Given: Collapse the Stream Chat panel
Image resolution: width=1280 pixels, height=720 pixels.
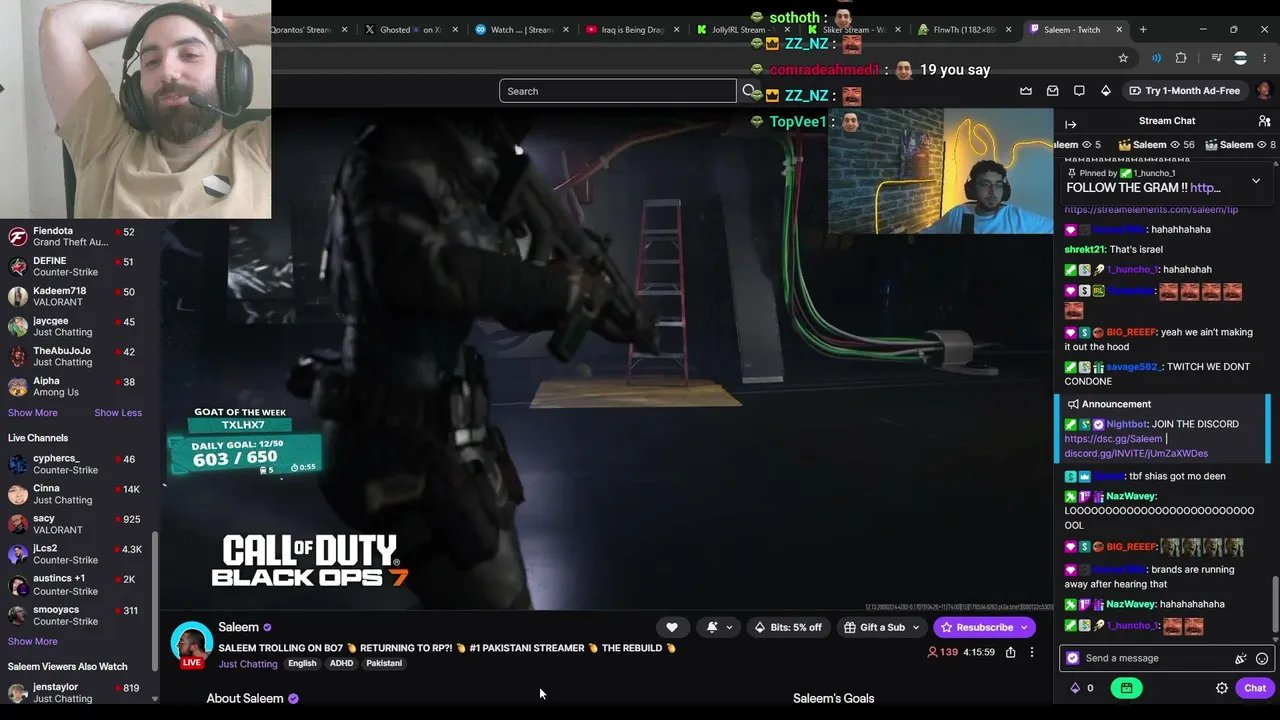Looking at the screenshot, I should 1071,124.
